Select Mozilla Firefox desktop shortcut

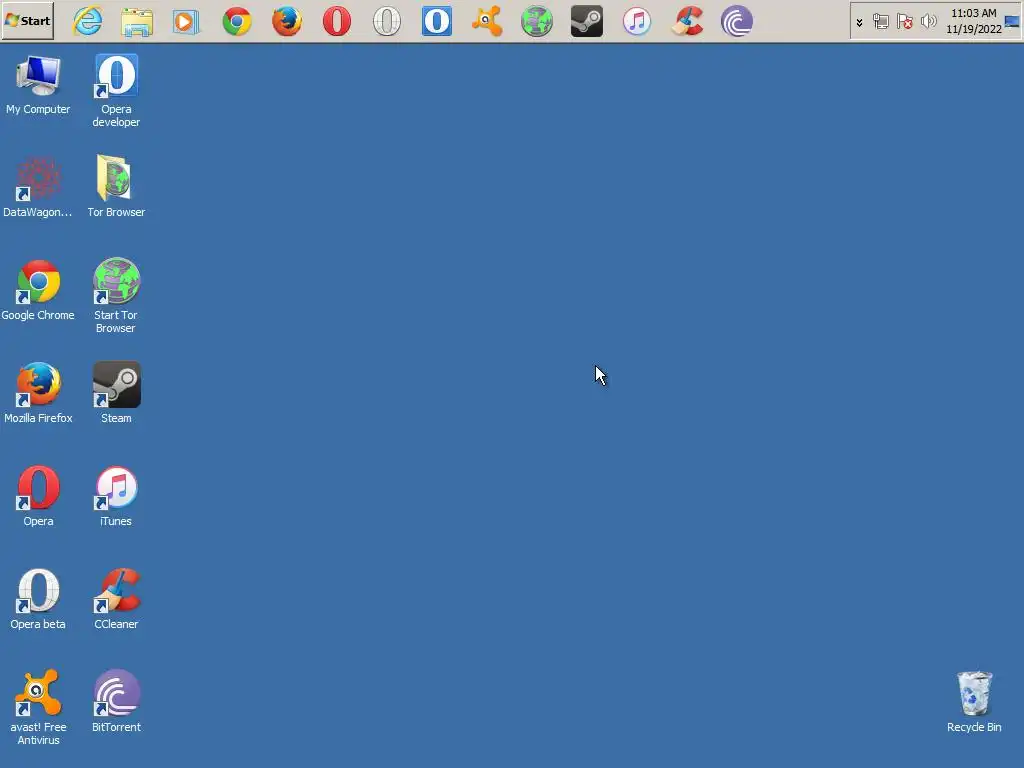pos(38,393)
